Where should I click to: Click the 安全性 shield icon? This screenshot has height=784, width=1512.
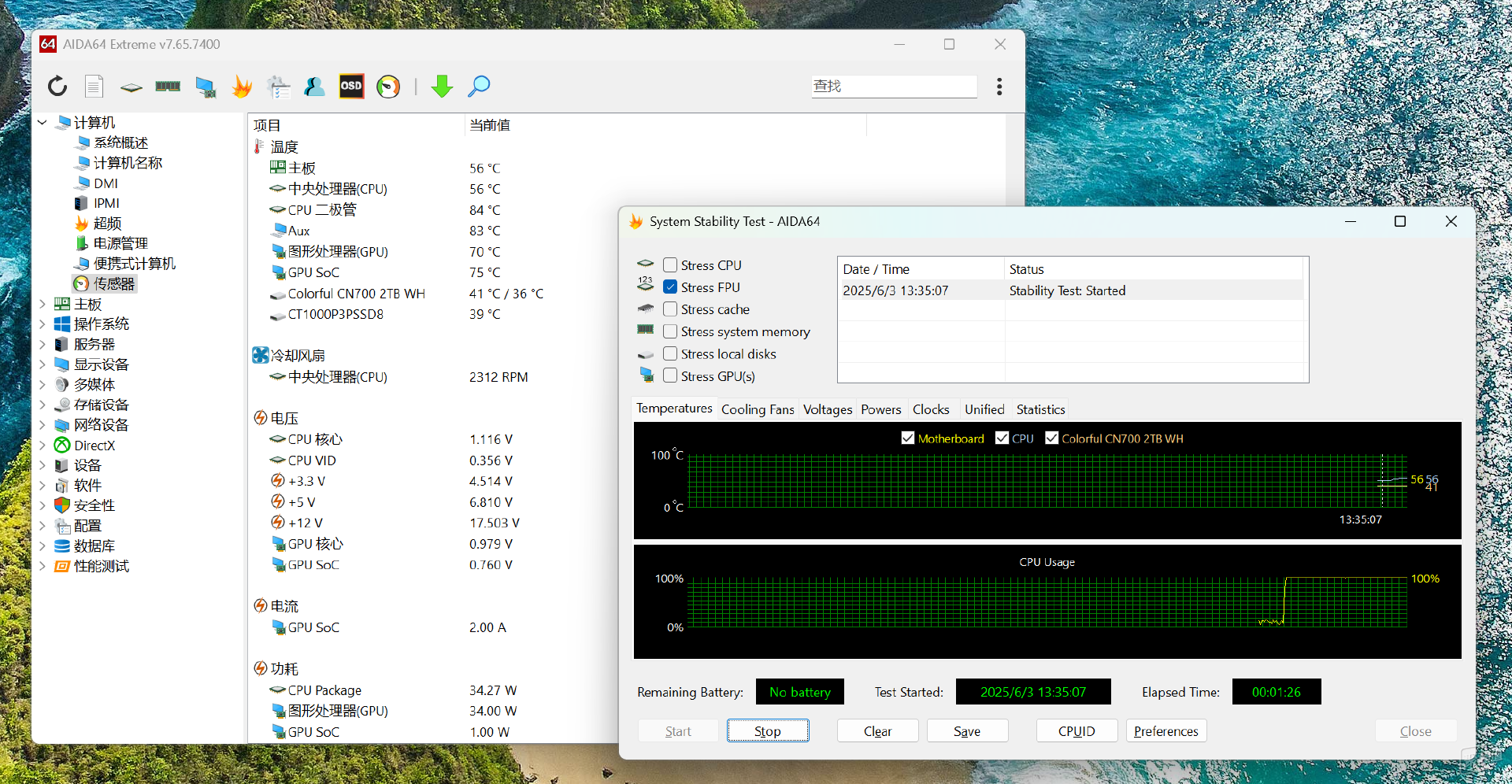[62, 505]
